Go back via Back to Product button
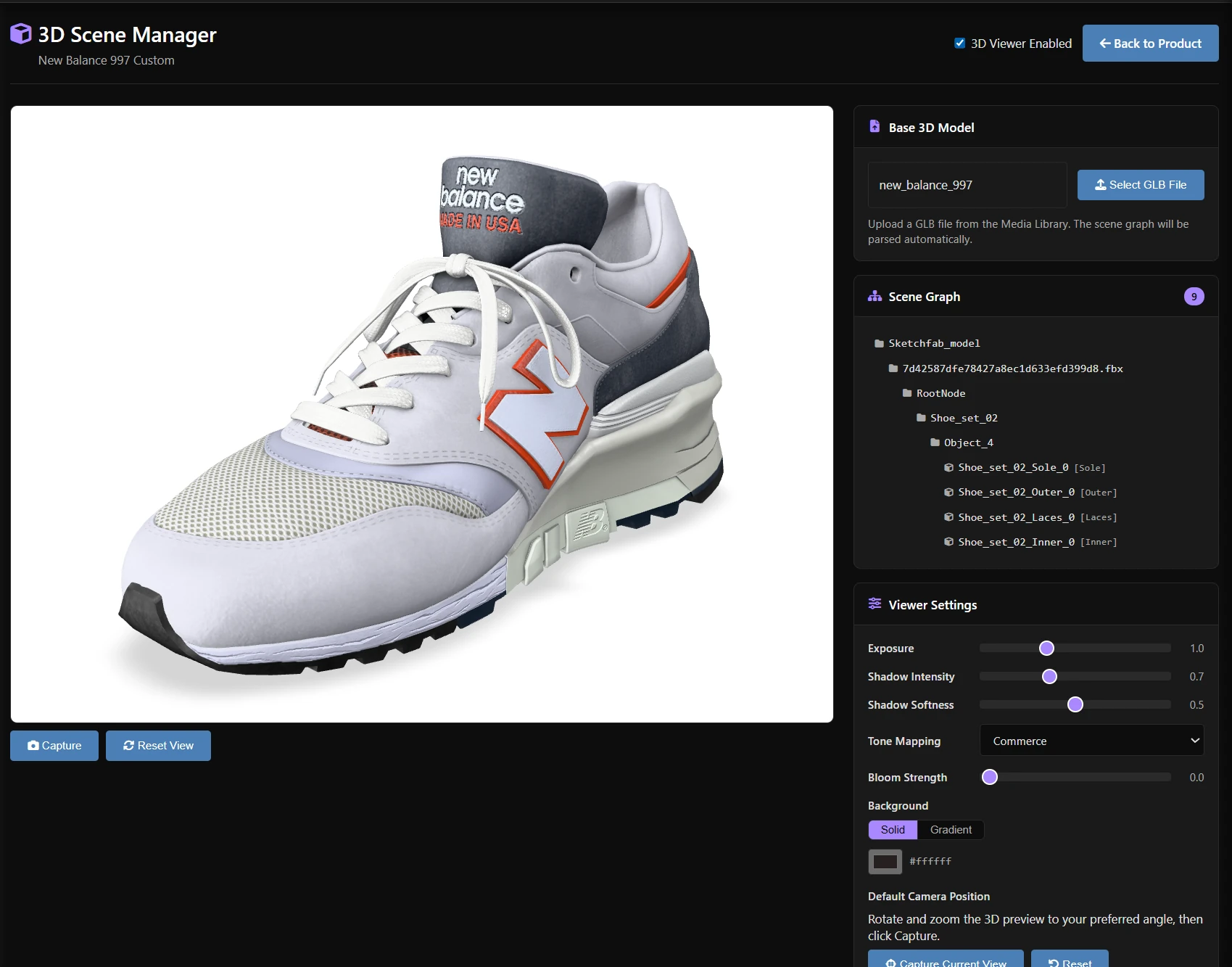The height and width of the screenshot is (967, 1232). (x=1150, y=44)
